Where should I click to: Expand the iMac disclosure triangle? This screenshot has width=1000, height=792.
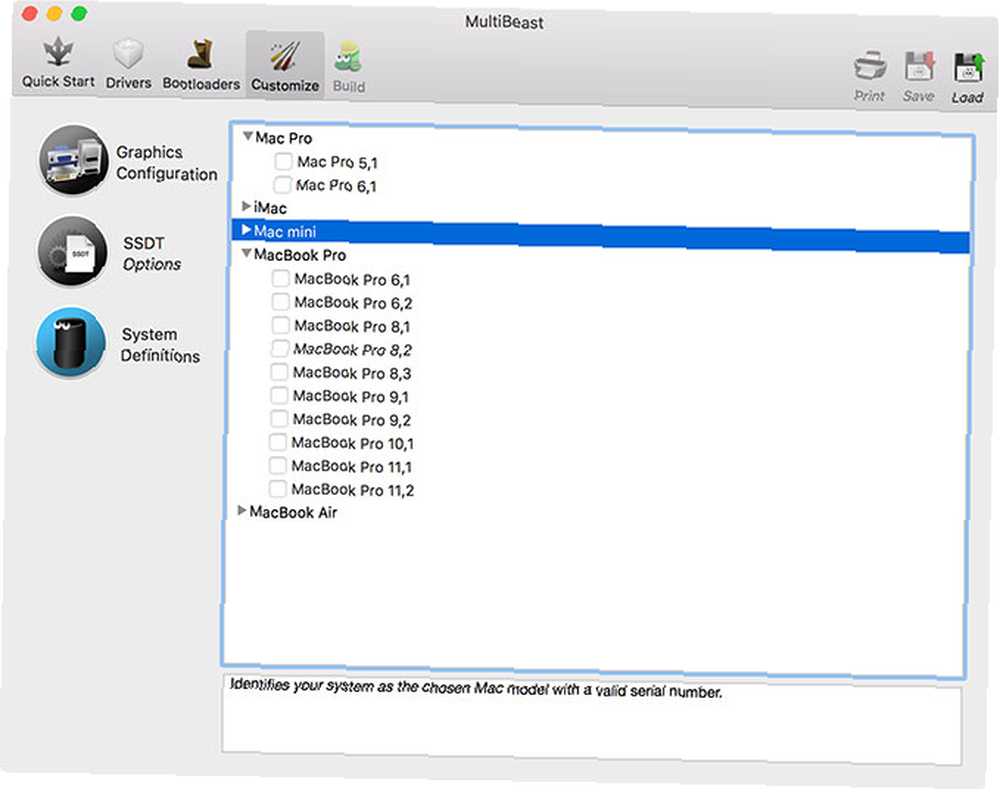(246, 206)
